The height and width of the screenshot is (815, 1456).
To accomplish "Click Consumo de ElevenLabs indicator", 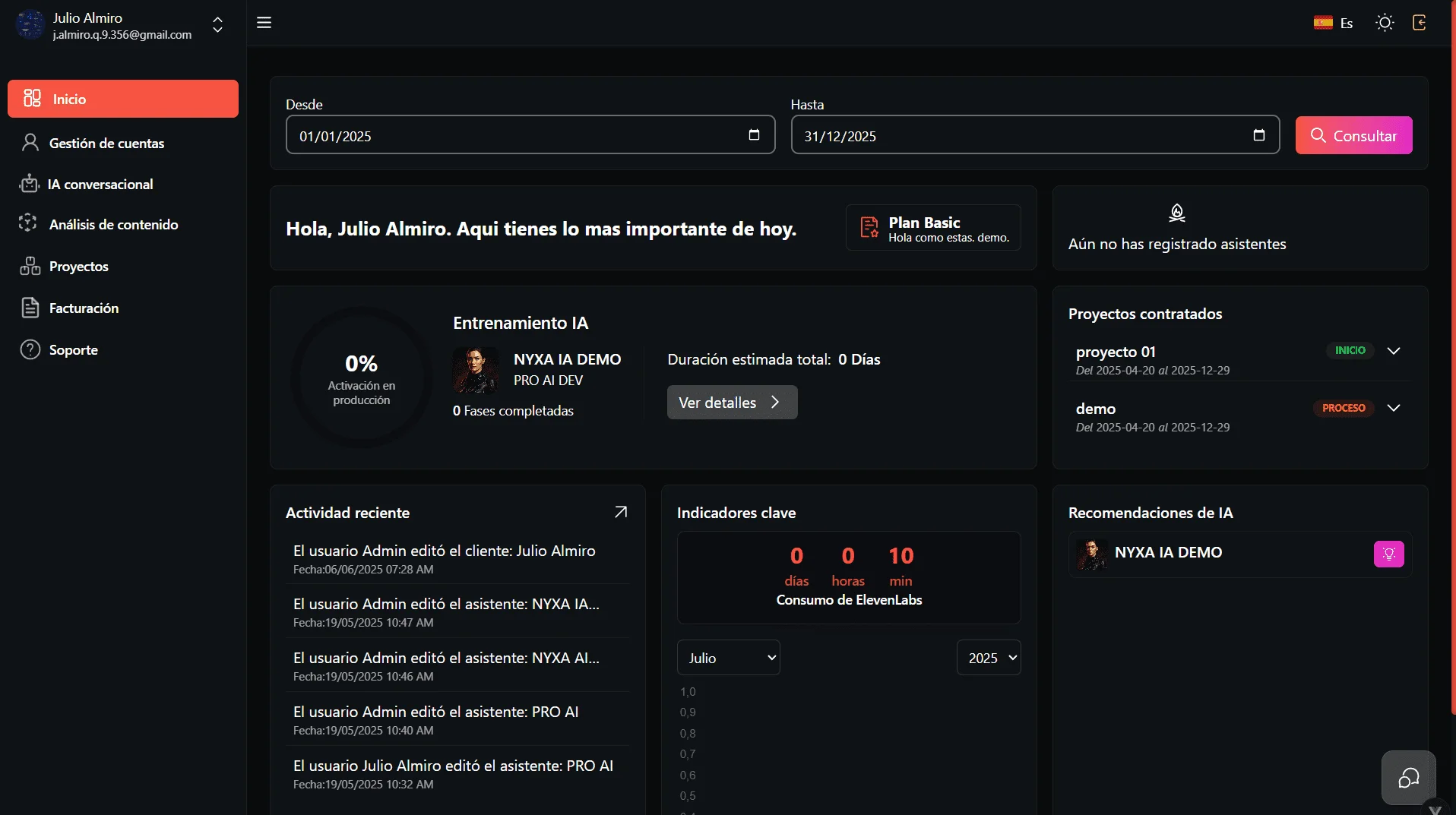I will tap(848, 577).
